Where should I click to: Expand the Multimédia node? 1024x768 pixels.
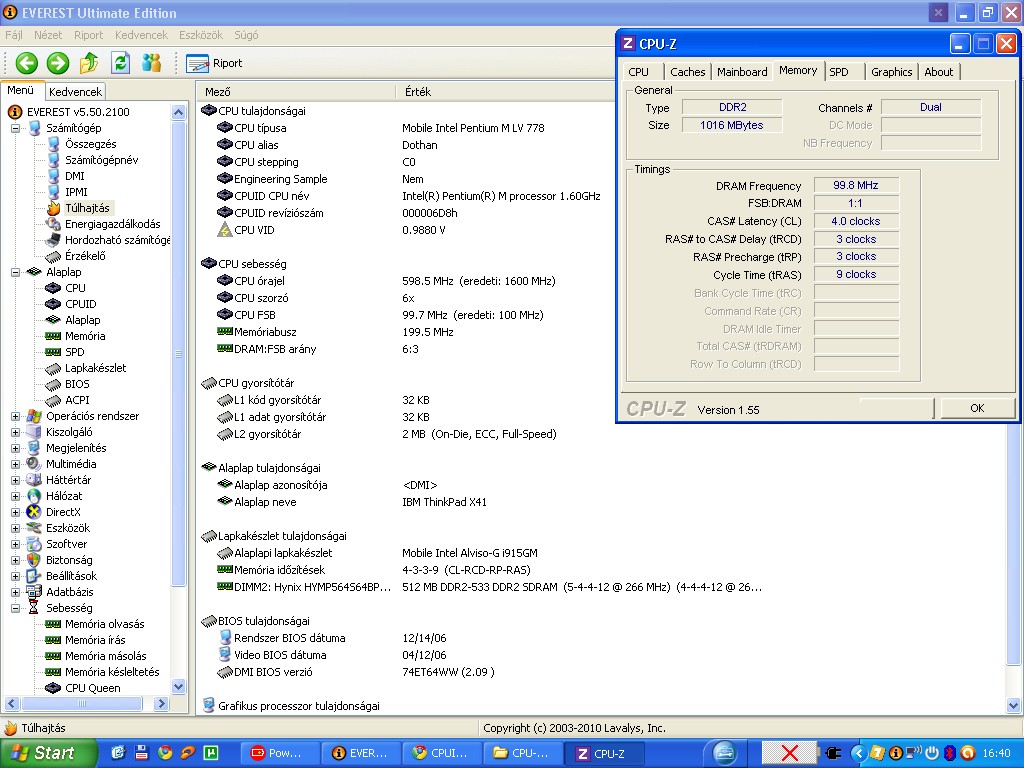point(15,464)
